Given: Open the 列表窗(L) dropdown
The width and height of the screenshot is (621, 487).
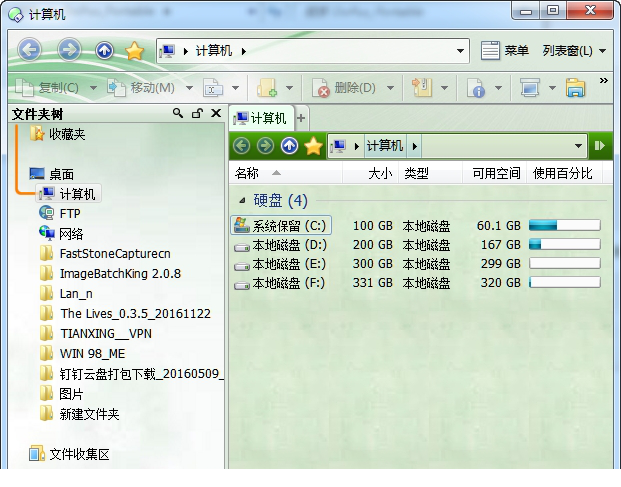Looking at the screenshot, I should (574, 51).
